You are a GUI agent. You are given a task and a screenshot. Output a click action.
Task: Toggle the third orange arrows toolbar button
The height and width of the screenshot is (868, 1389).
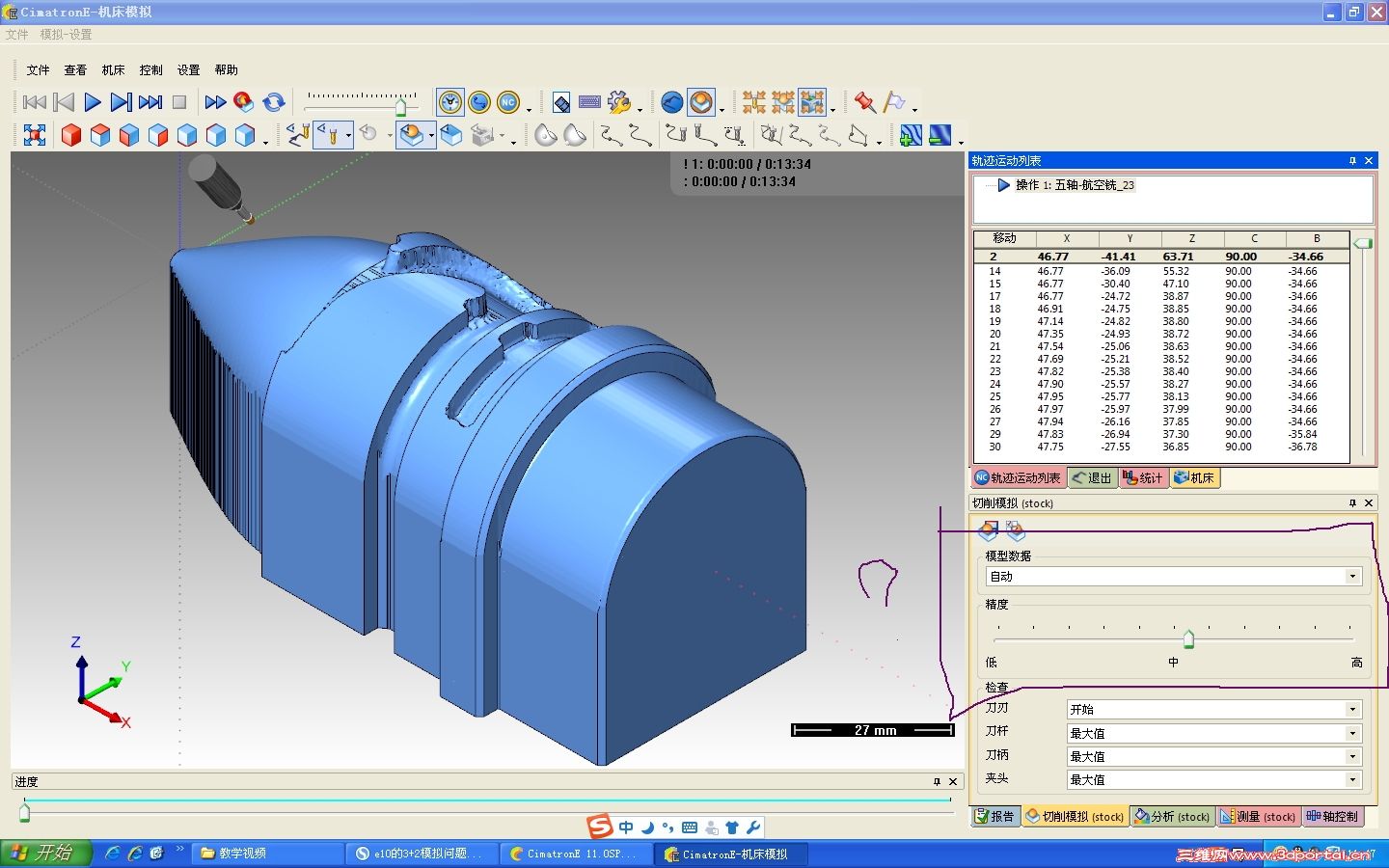click(x=812, y=102)
